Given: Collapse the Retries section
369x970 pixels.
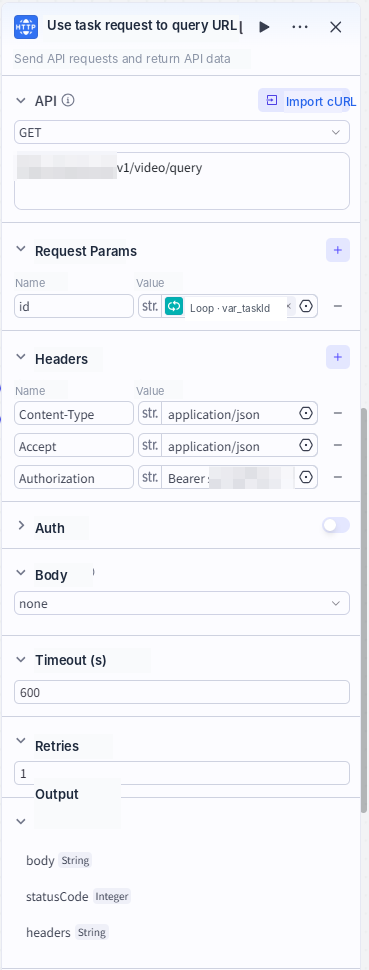Looking at the screenshot, I should point(21,740).
